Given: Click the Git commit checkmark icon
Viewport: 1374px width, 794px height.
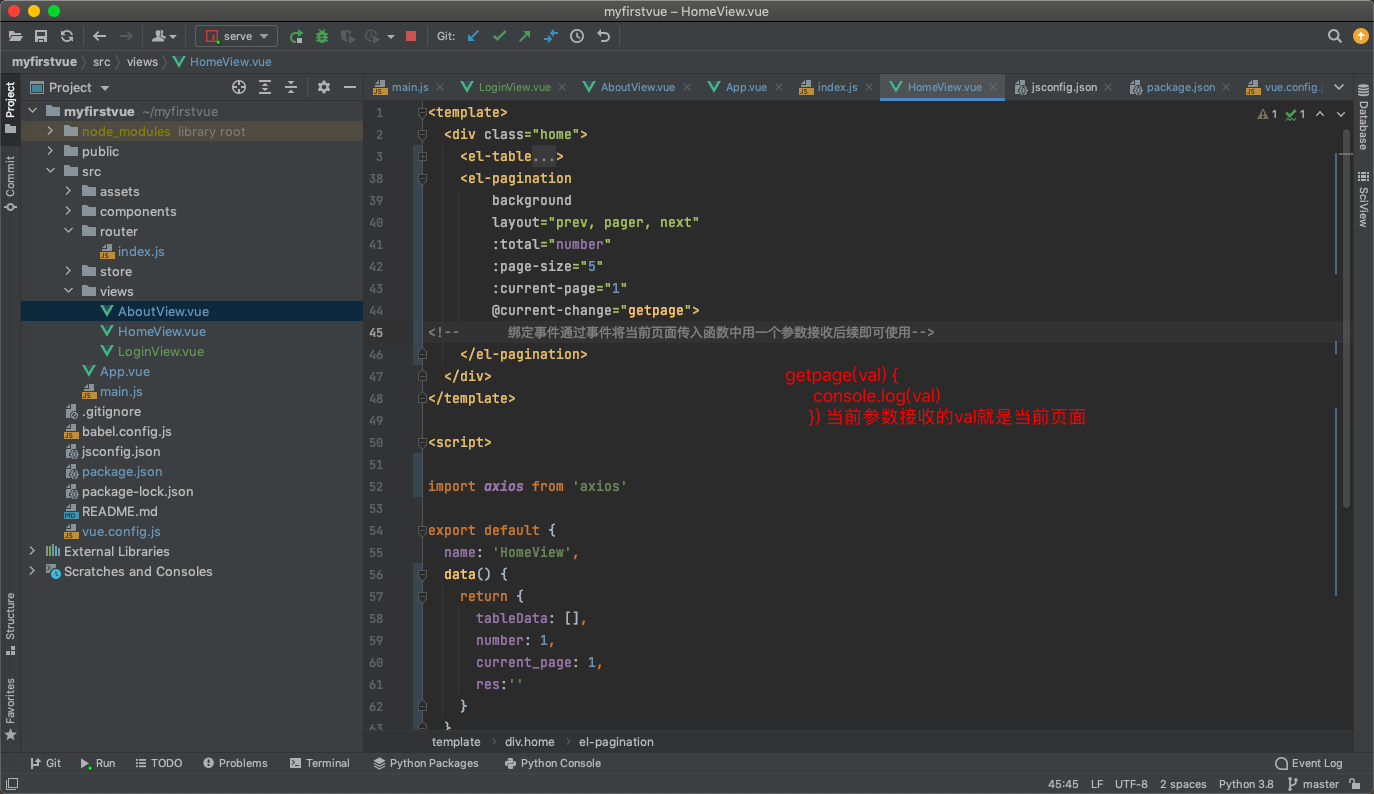Looking at the screenshot, I should click(499, 36).
